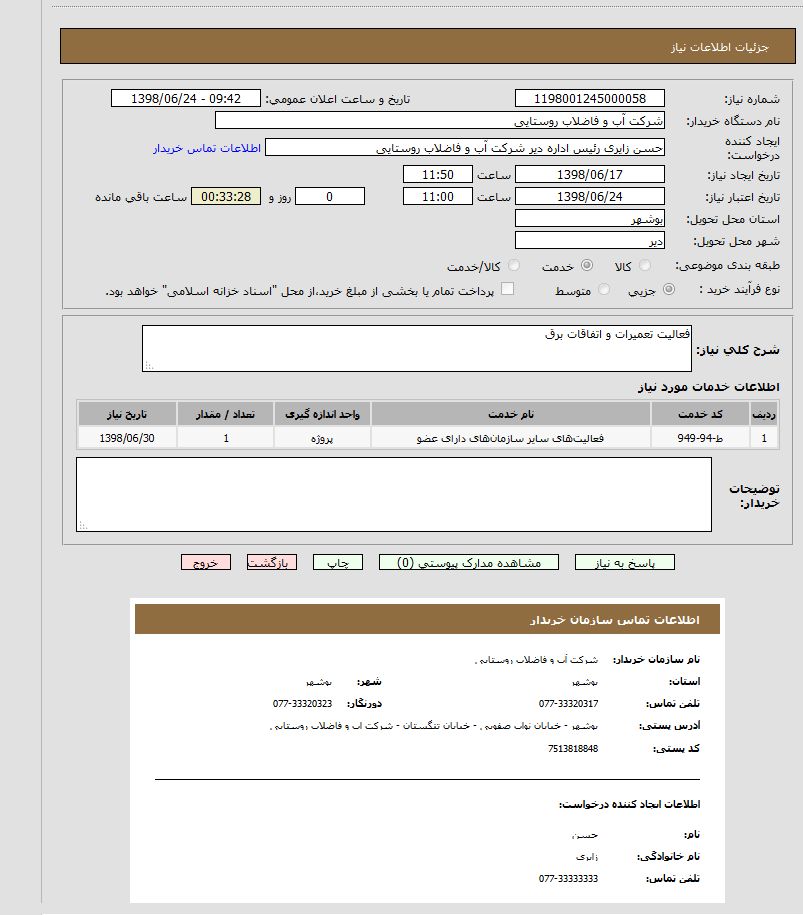This screenshot has height=915, width=803.
Task: Click the 'توضیحات خریدار' text area
Action: coord(394,494)
